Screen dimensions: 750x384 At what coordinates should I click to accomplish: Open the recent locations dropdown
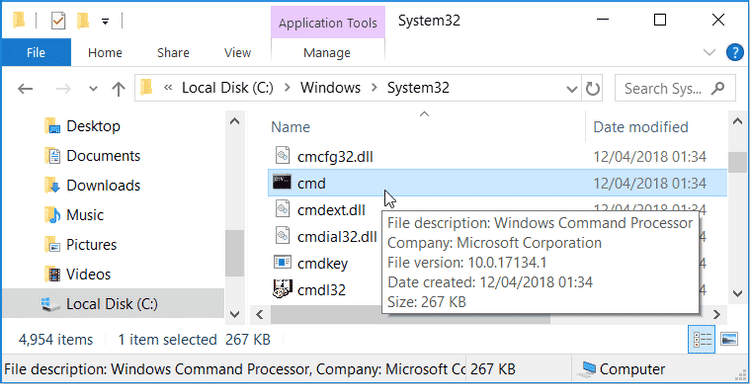(93, 89)
